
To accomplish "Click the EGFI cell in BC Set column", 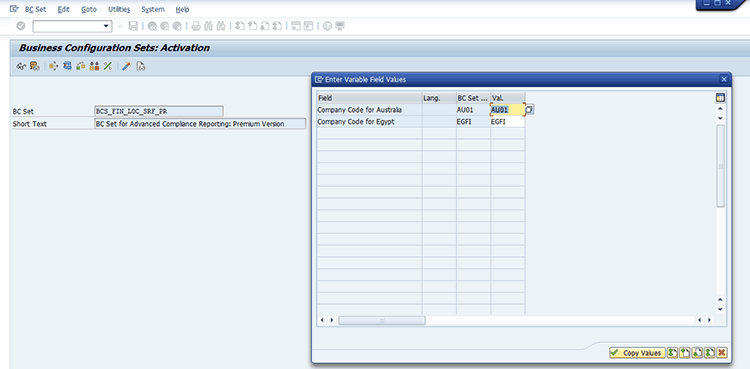I will 474,122.
